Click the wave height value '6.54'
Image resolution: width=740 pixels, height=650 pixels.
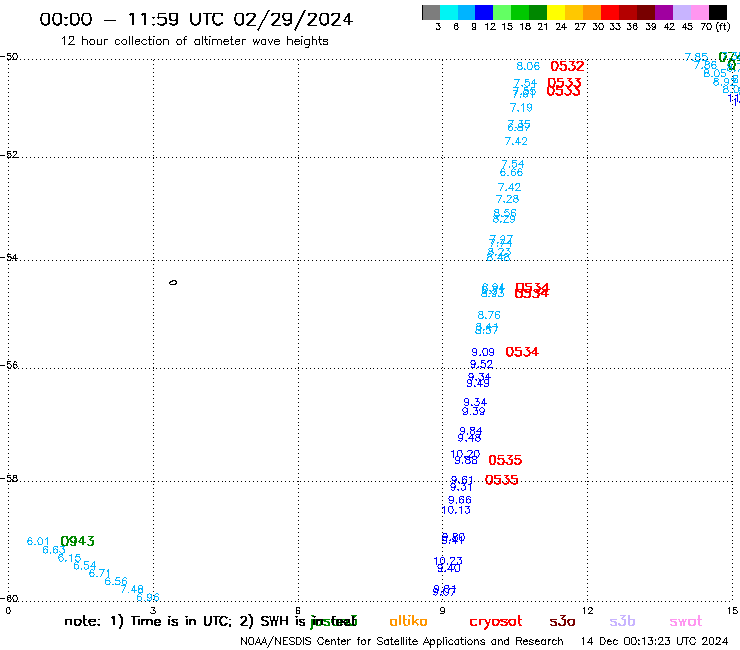(84, 566)
